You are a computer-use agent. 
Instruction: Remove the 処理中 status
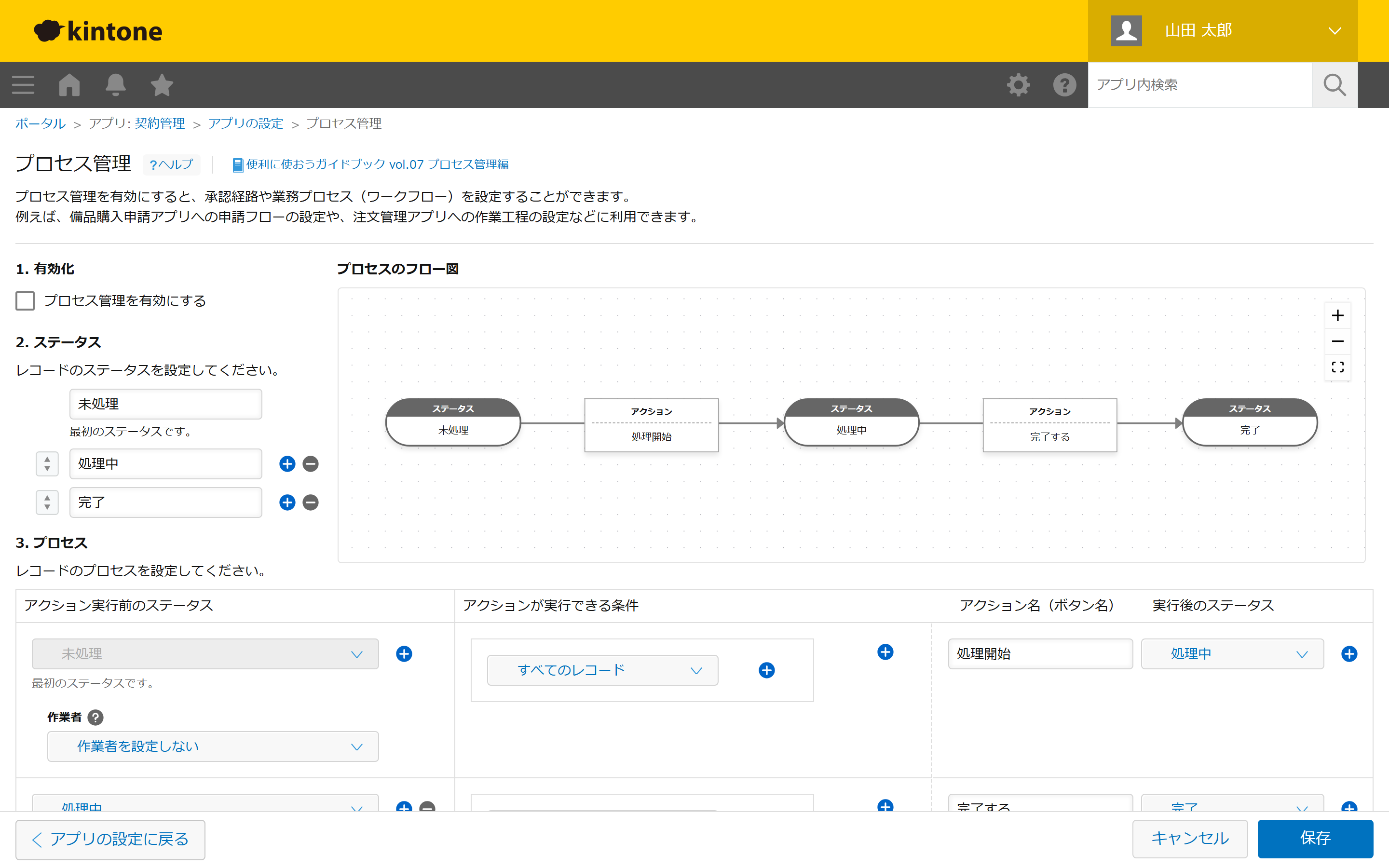(x=311, y=464)
